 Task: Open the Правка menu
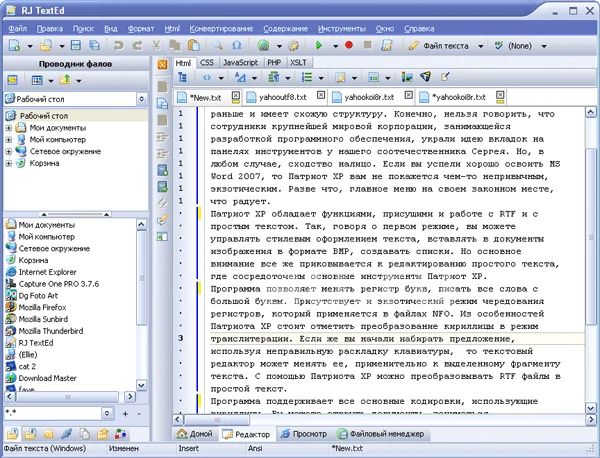pyautogui.click(x=50, y=28)
